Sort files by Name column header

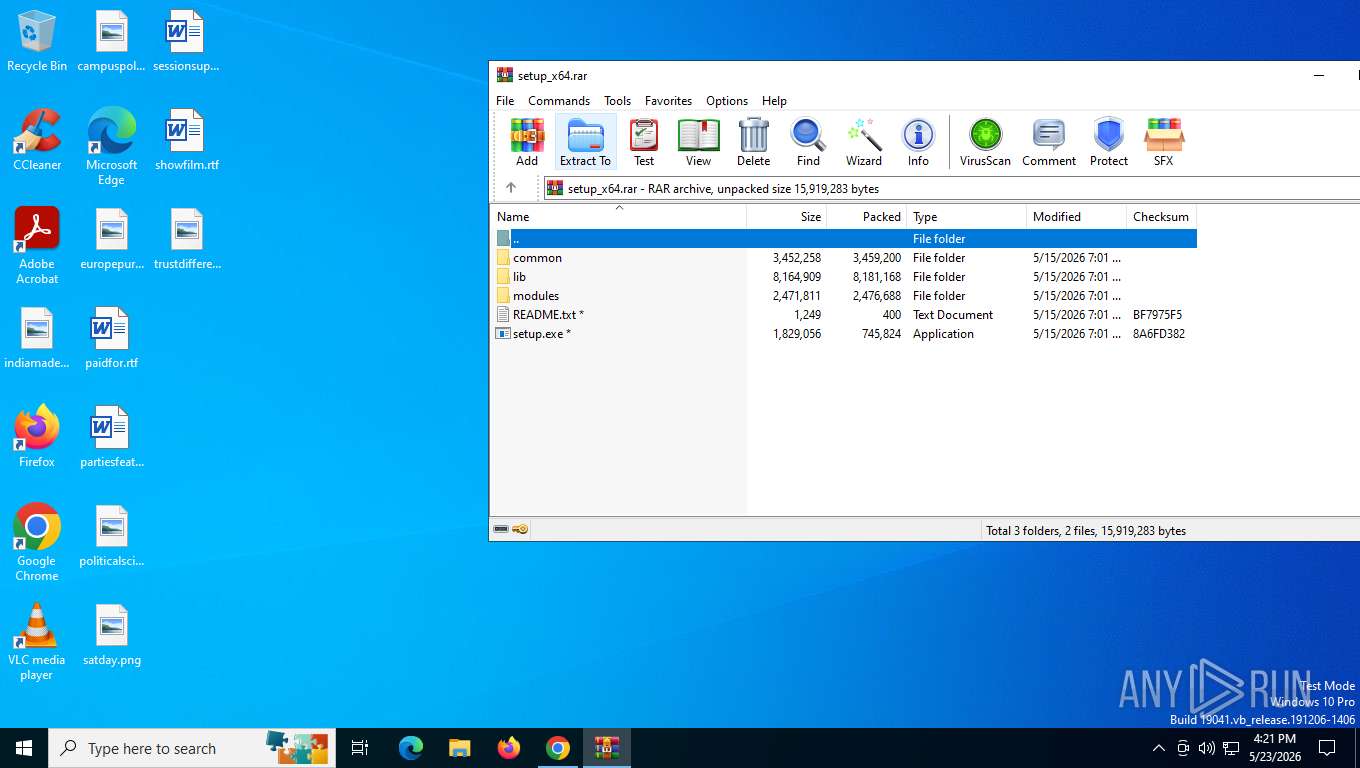[618, 217]
